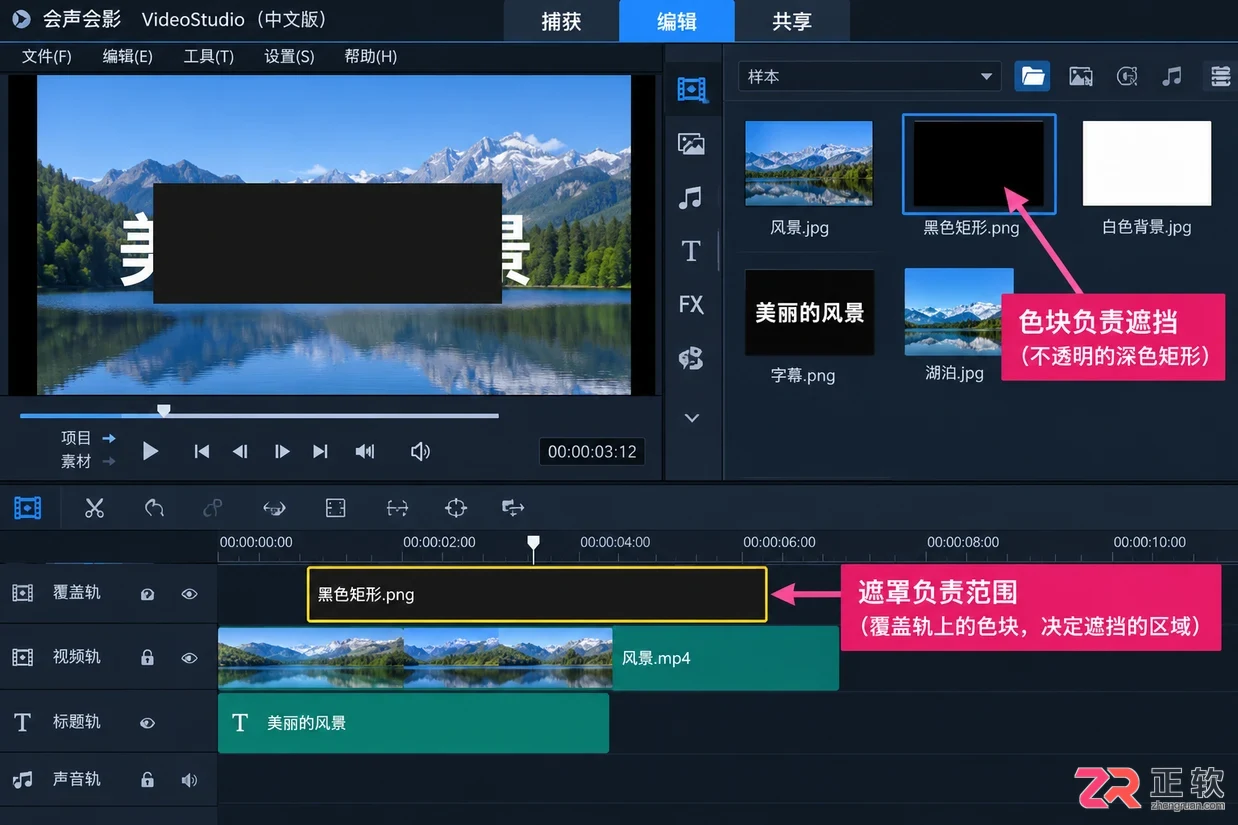Image resolution: width=1238 pixels, height=825 pixels.
Task: Toggle the video filter icon in library
Action: point(1127,76)
